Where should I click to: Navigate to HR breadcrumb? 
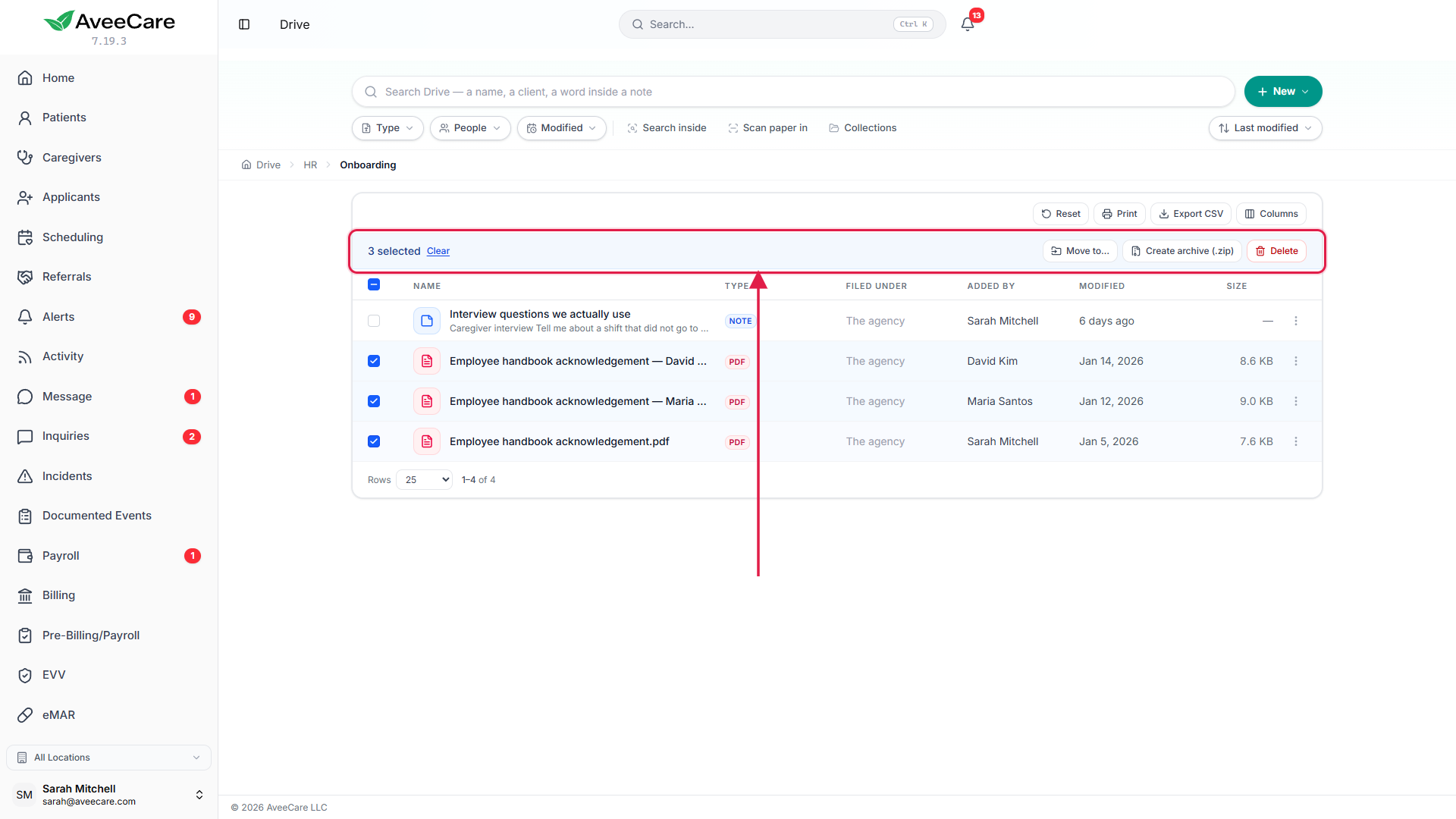(x=310, y=165)
